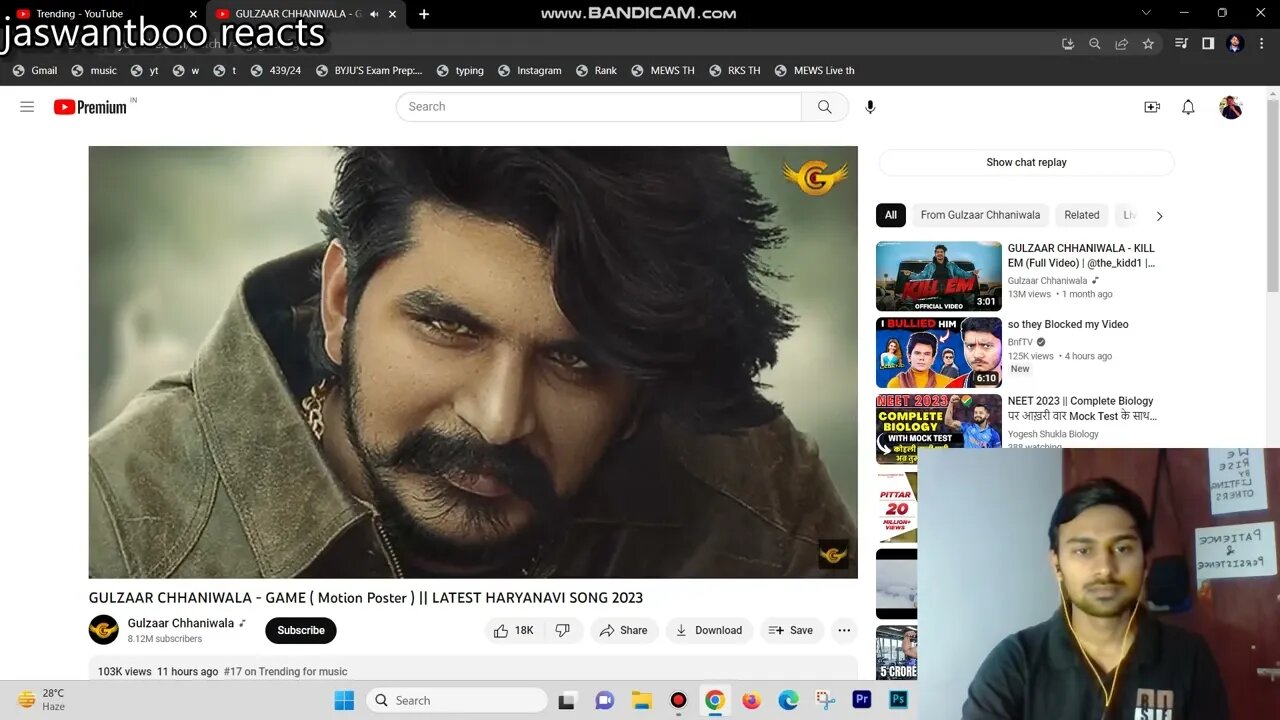This screenshot has width=1280, height=720.
Task: Install app icon in address bar
Action: coord(1068,43)
